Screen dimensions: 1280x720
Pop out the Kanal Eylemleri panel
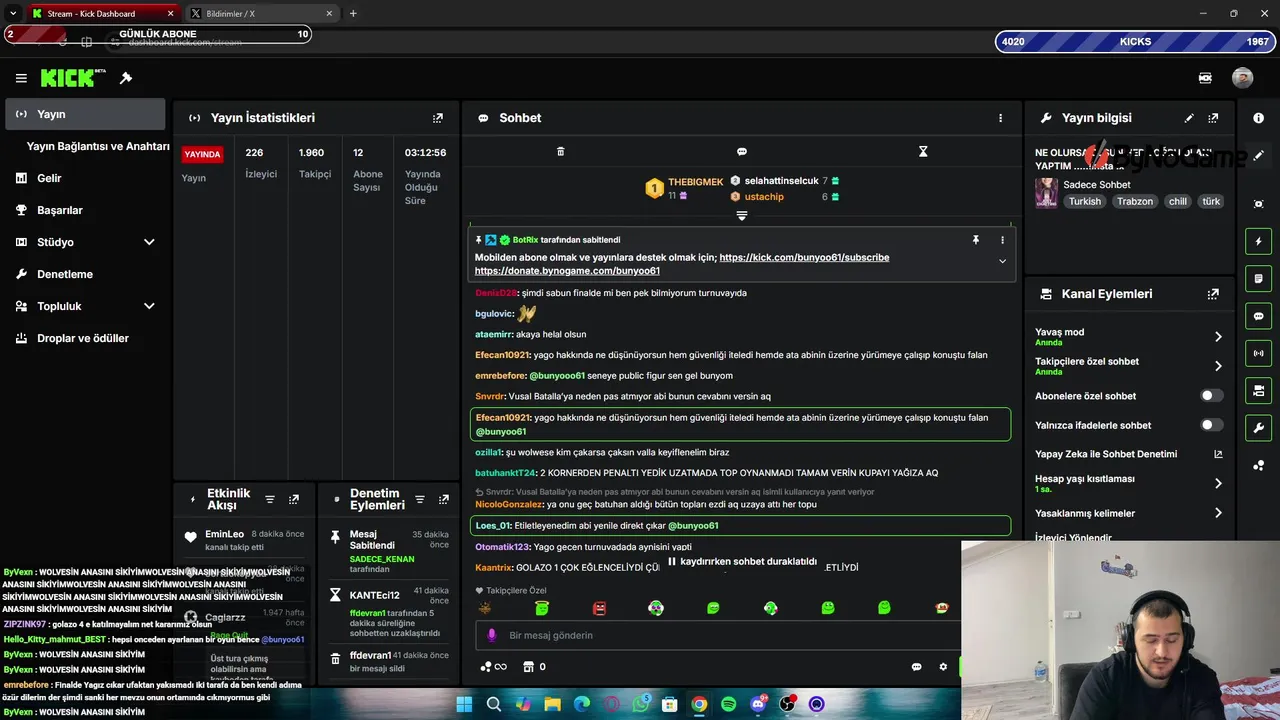pyautogui.click(x=1213, y=294)
